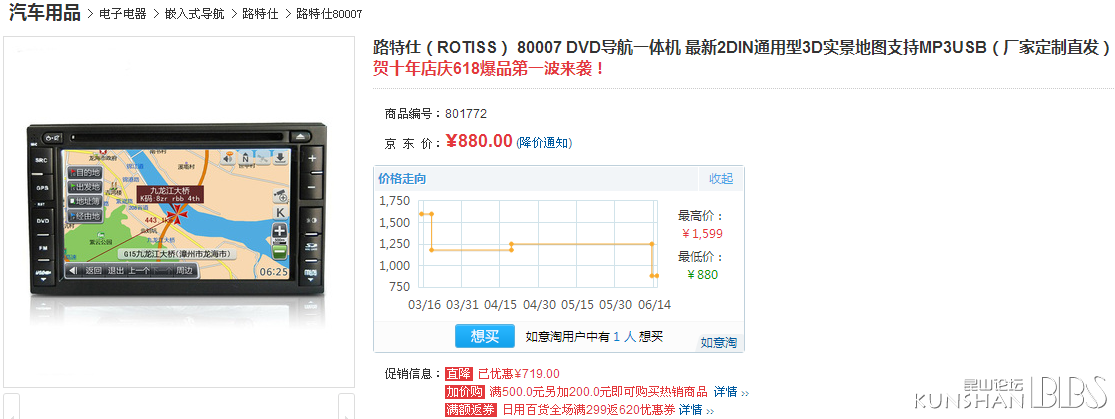The height and width of the screenshot is (419, 1115).
Task: Click the 04/15 chart axis label
Action: click(x=501, y=304)
